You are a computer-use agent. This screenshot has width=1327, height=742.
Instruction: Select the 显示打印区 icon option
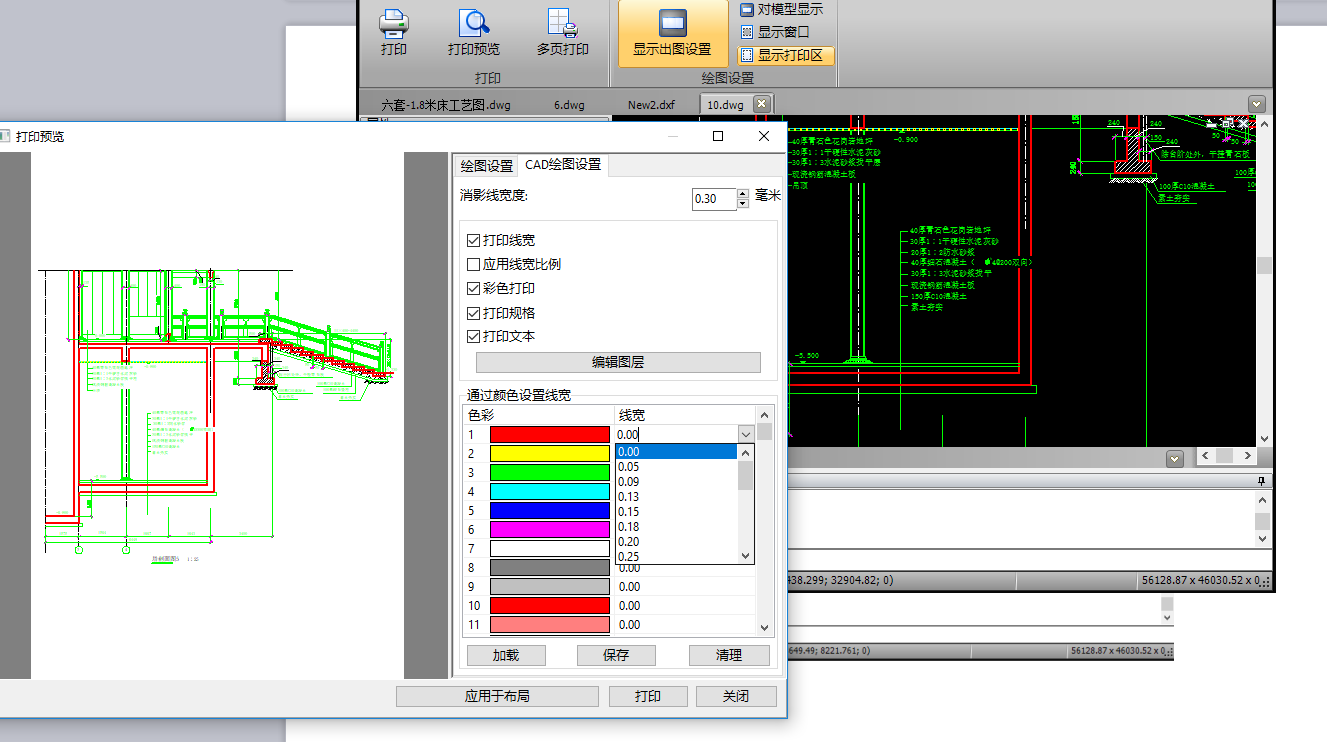(747, 55)
